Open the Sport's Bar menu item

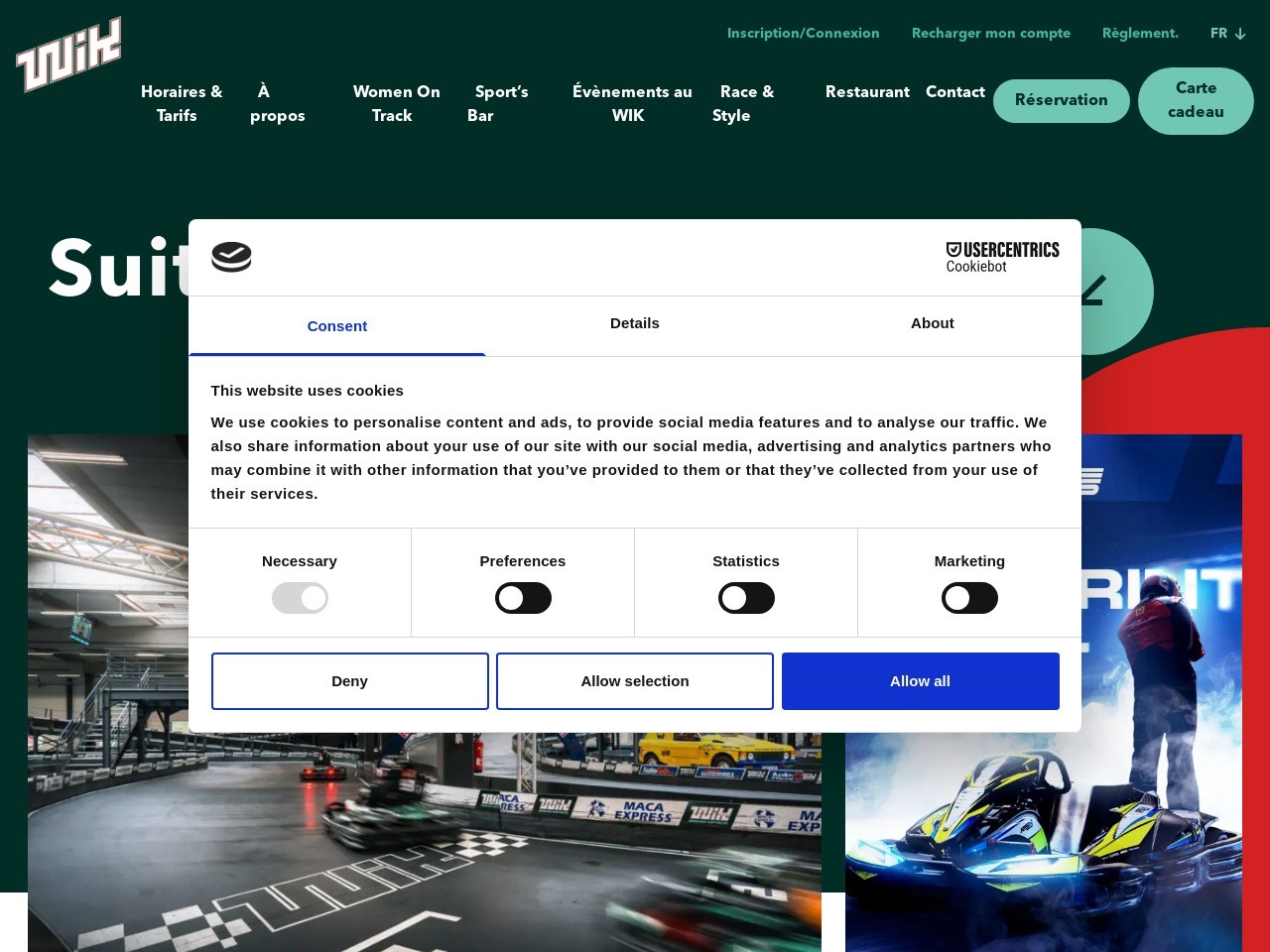497,103
